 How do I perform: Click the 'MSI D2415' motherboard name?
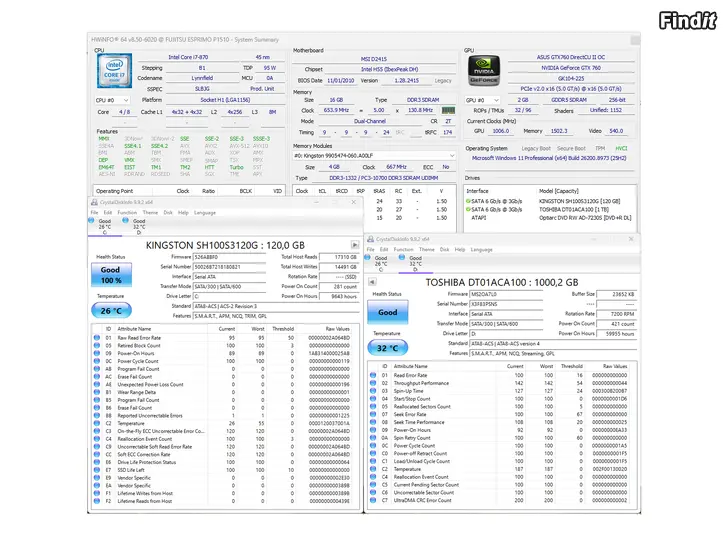(374, 59)
